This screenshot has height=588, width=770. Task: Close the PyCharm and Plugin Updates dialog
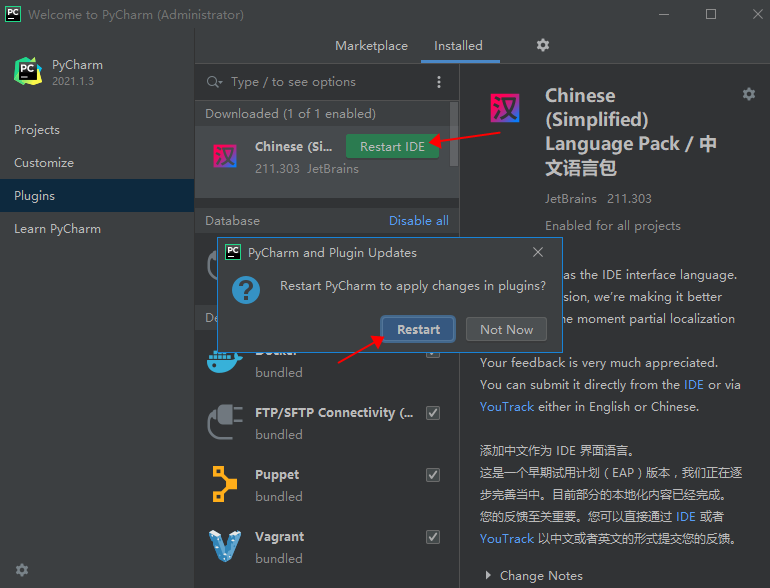tap(538, 252)
